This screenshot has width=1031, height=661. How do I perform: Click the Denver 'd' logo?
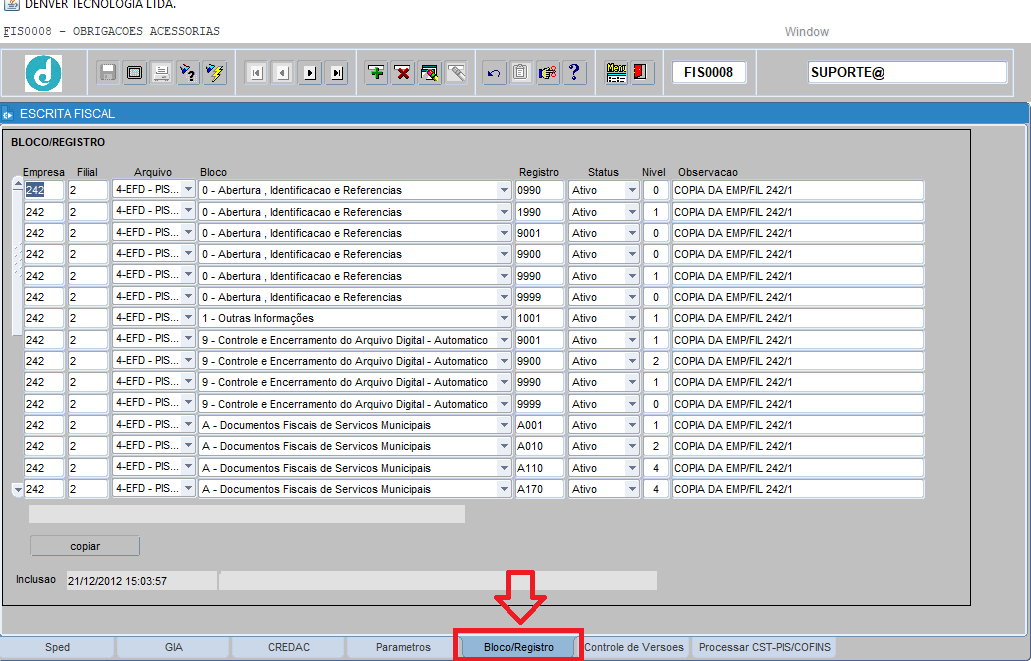click(43, 73)
